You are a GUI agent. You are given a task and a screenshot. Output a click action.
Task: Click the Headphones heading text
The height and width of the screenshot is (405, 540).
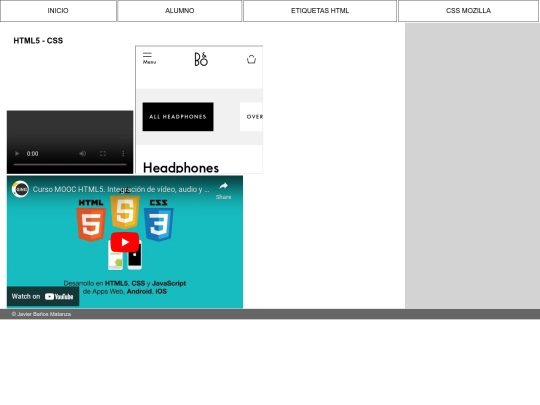(181, 167)
